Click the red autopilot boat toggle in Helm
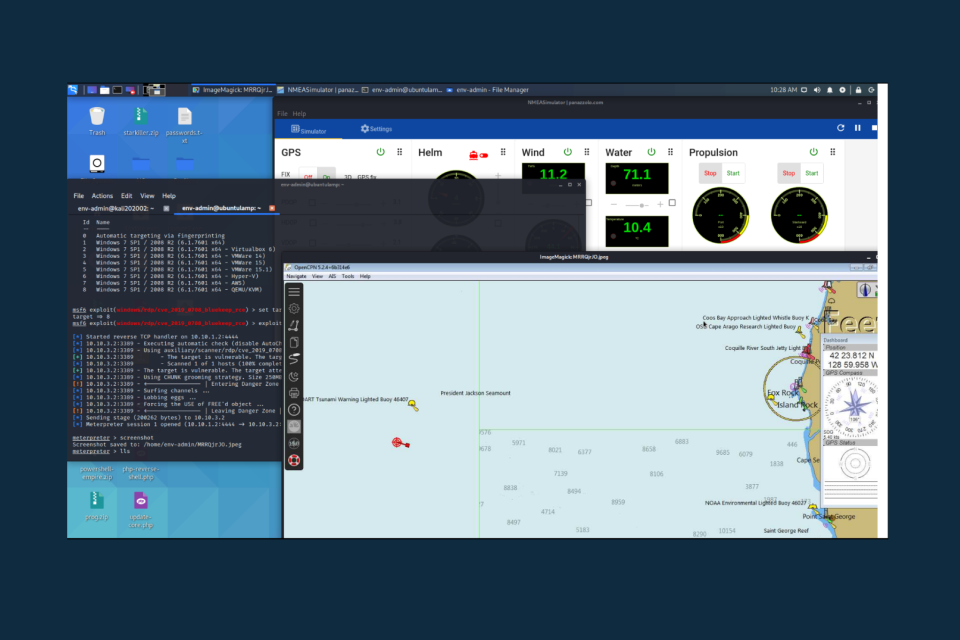Screen dimensions: 960x640 478,155
